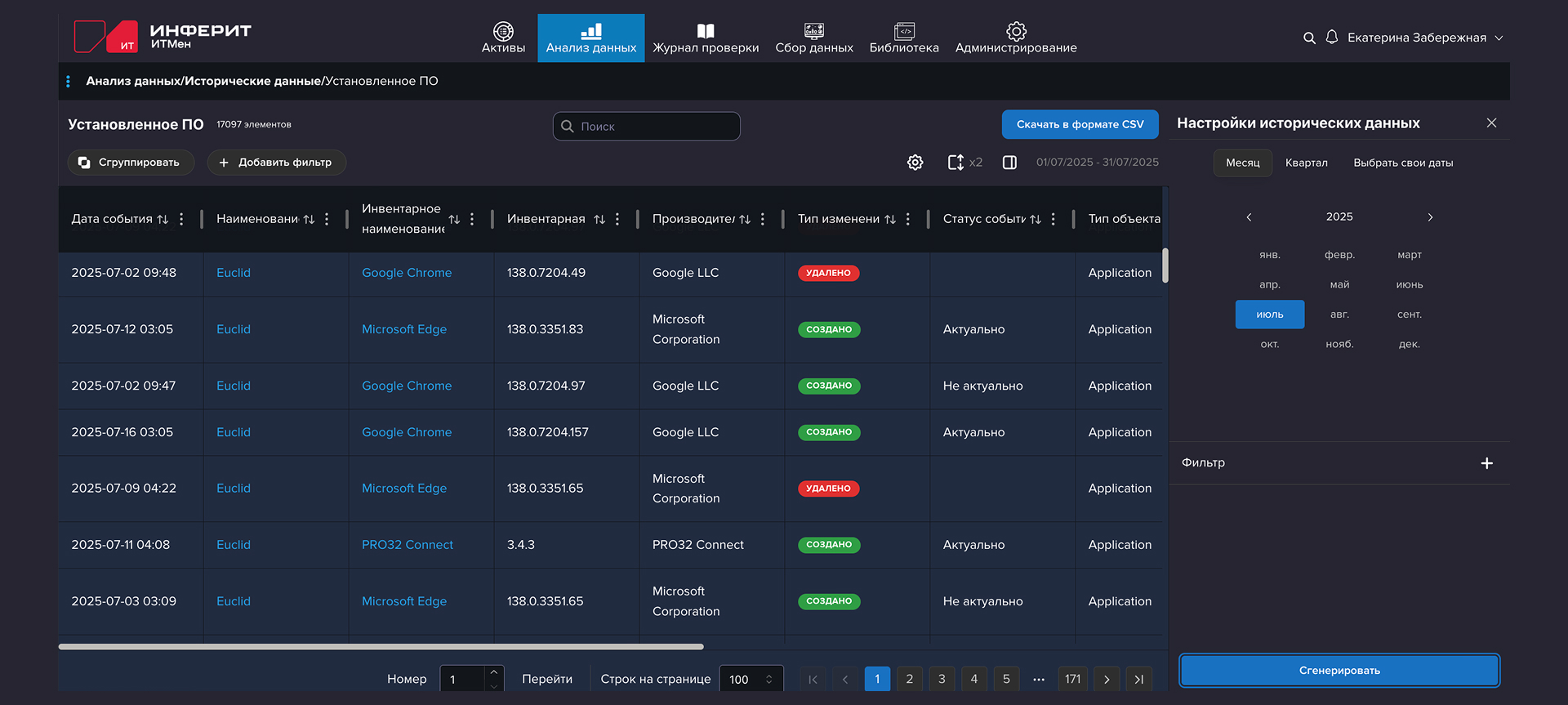Select month авг.
Screen dimensions: 1568x705
coord(1339,315)
